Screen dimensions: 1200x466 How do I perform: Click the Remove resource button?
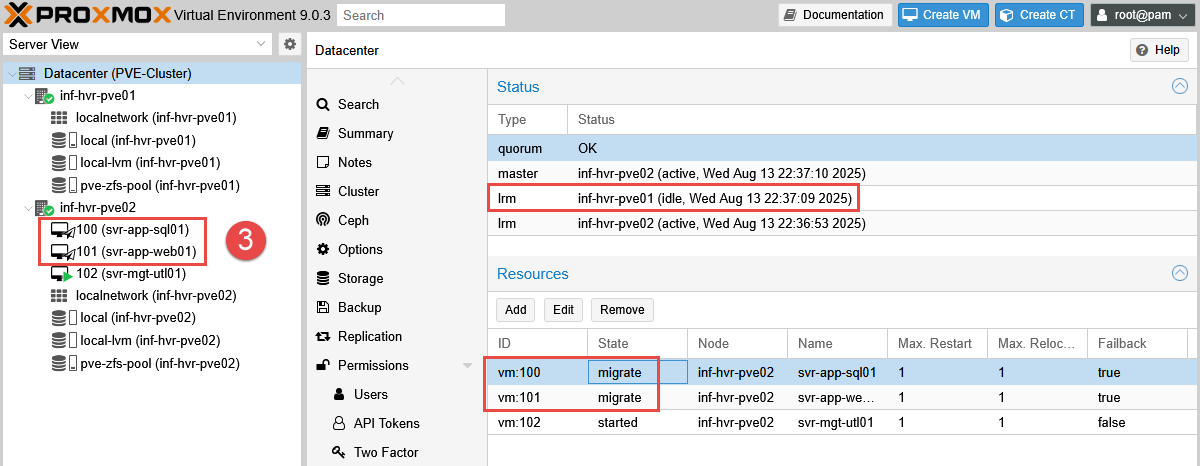click(x=622, y=310)
